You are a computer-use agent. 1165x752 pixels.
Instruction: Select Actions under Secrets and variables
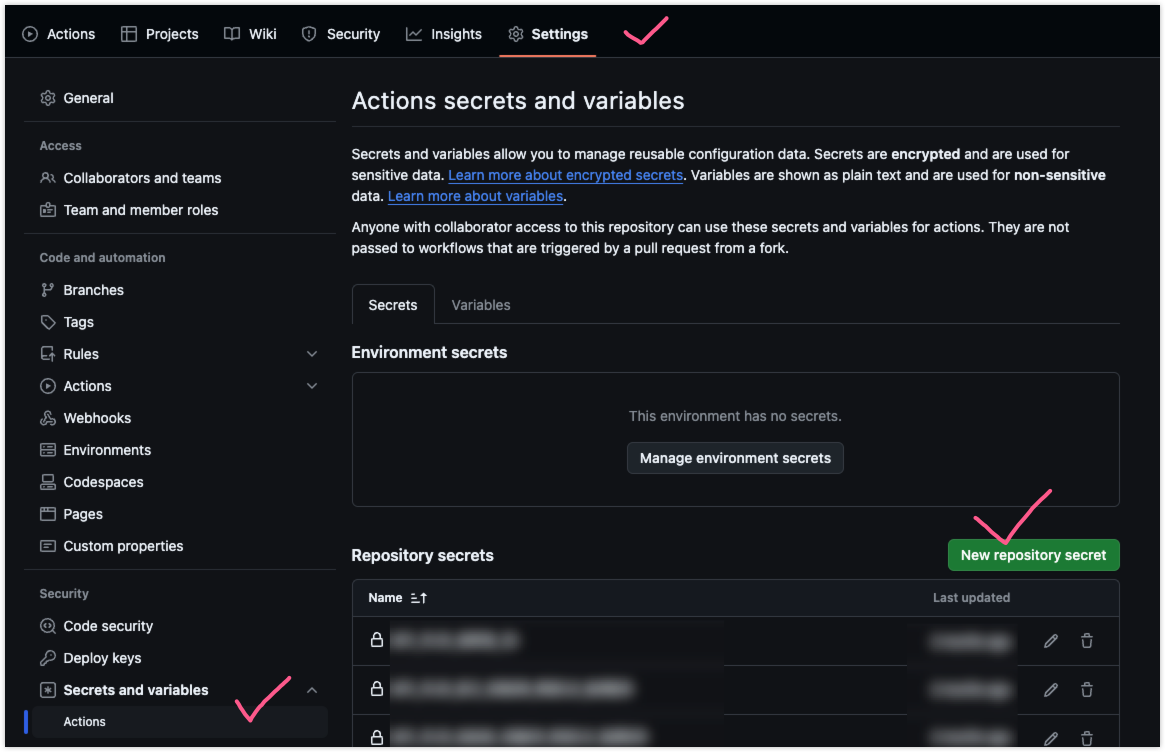point(180,722)
